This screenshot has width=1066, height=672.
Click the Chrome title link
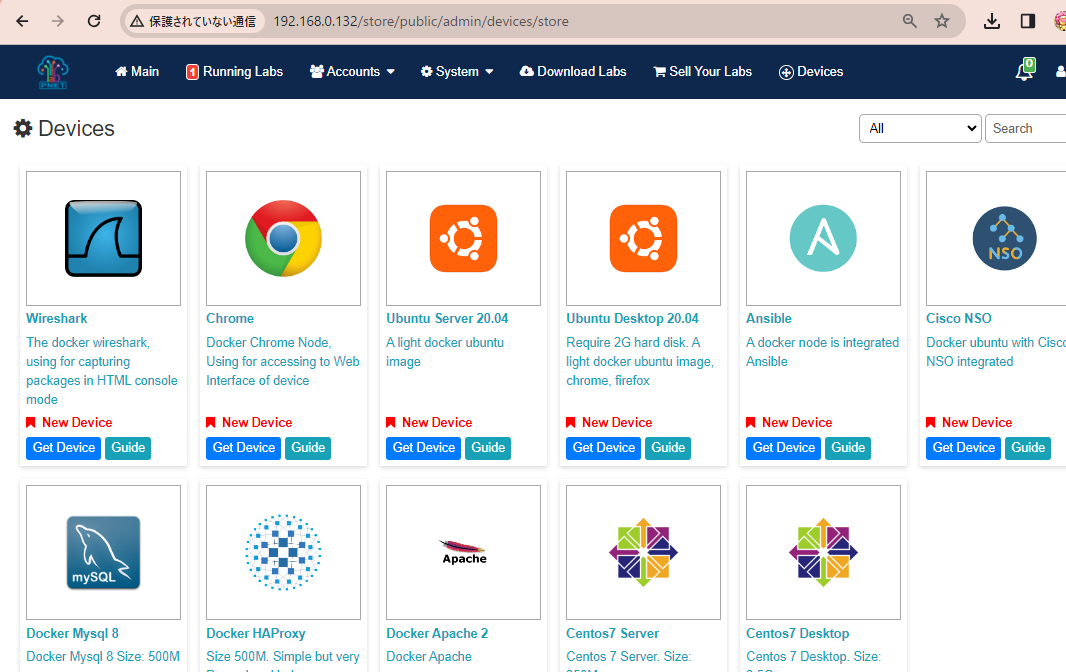pos(230,318)
